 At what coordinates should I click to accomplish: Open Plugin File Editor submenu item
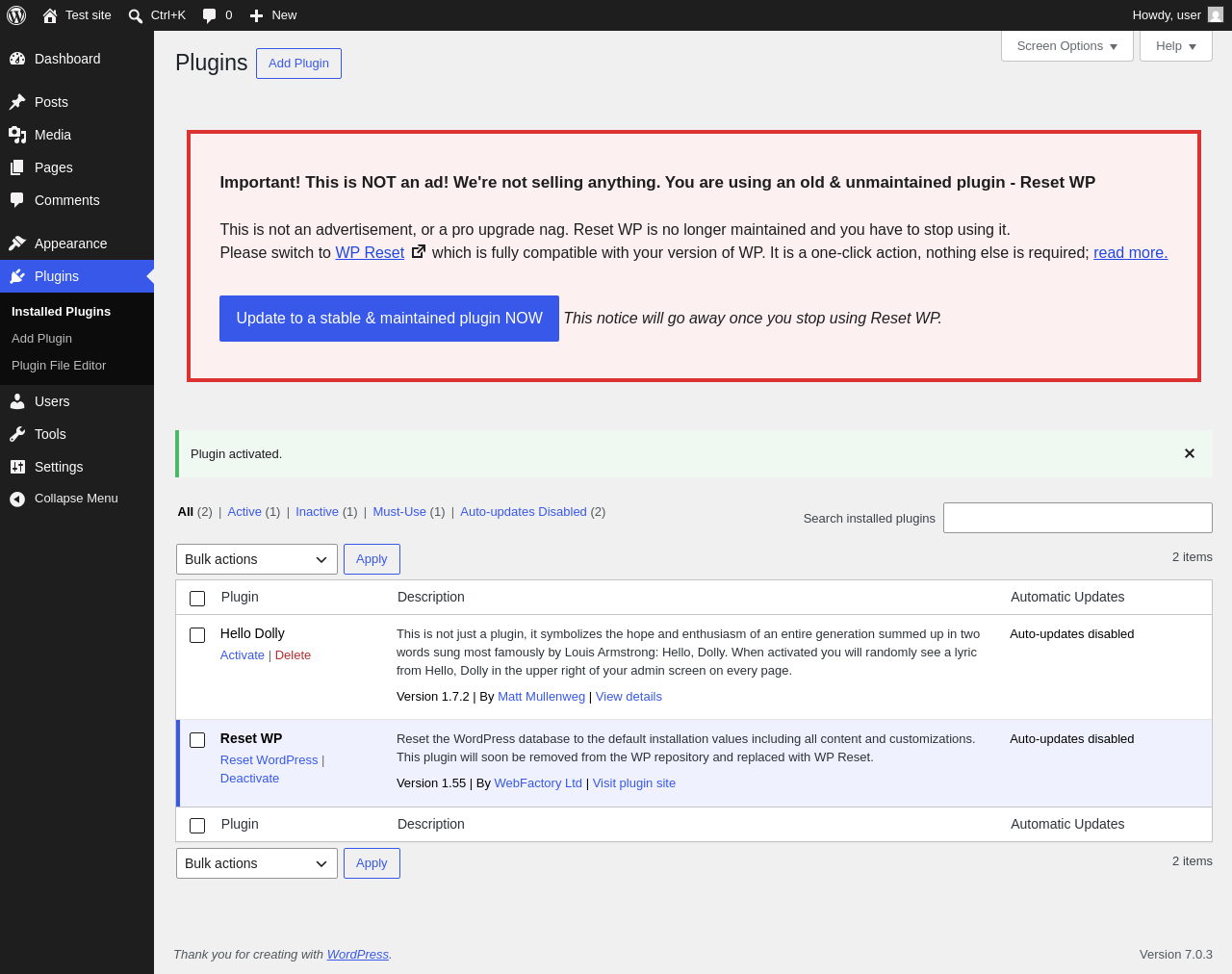click(x=59, y=366)
